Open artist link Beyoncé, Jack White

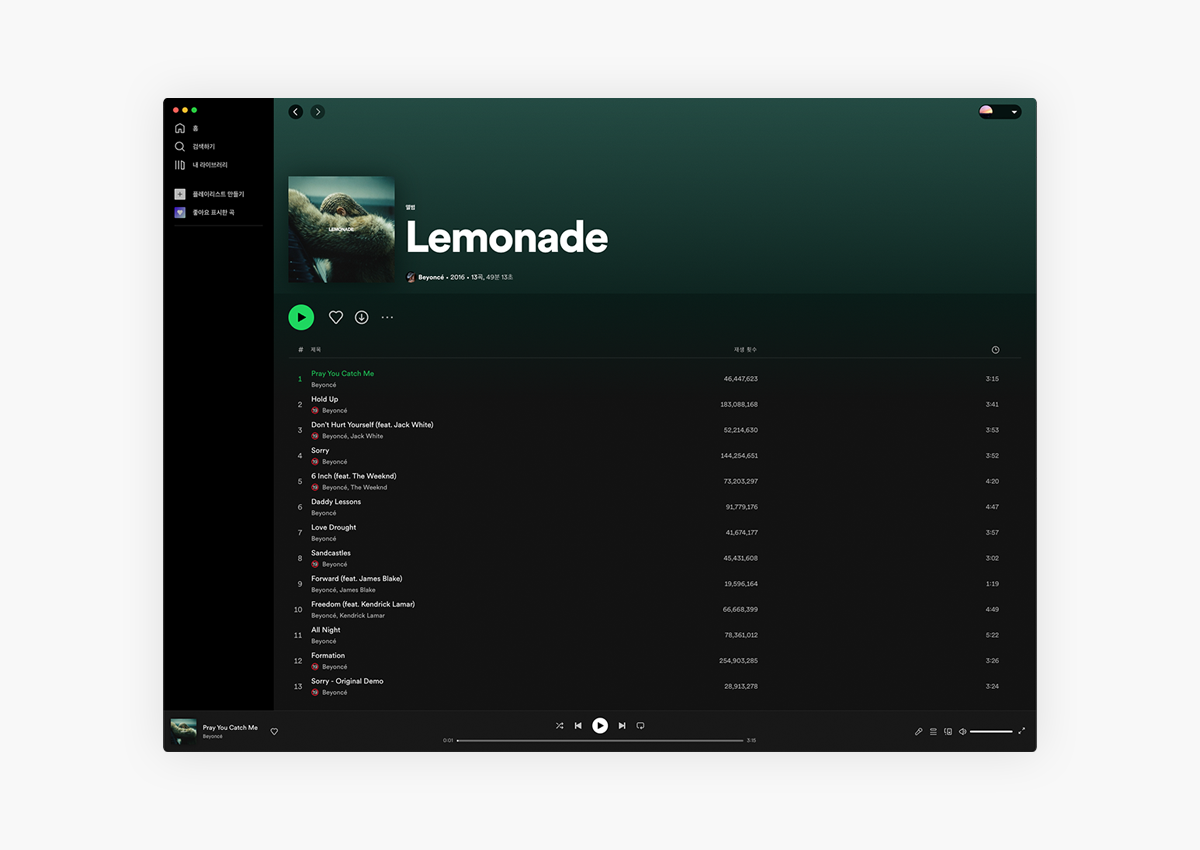point(352,436)
